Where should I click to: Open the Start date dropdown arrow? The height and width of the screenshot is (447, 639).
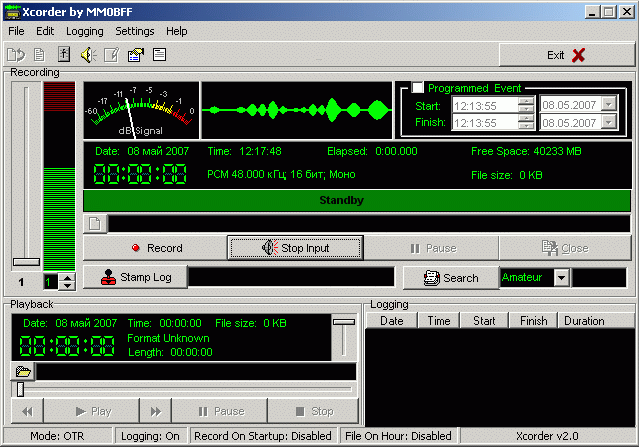coord(608,104)
